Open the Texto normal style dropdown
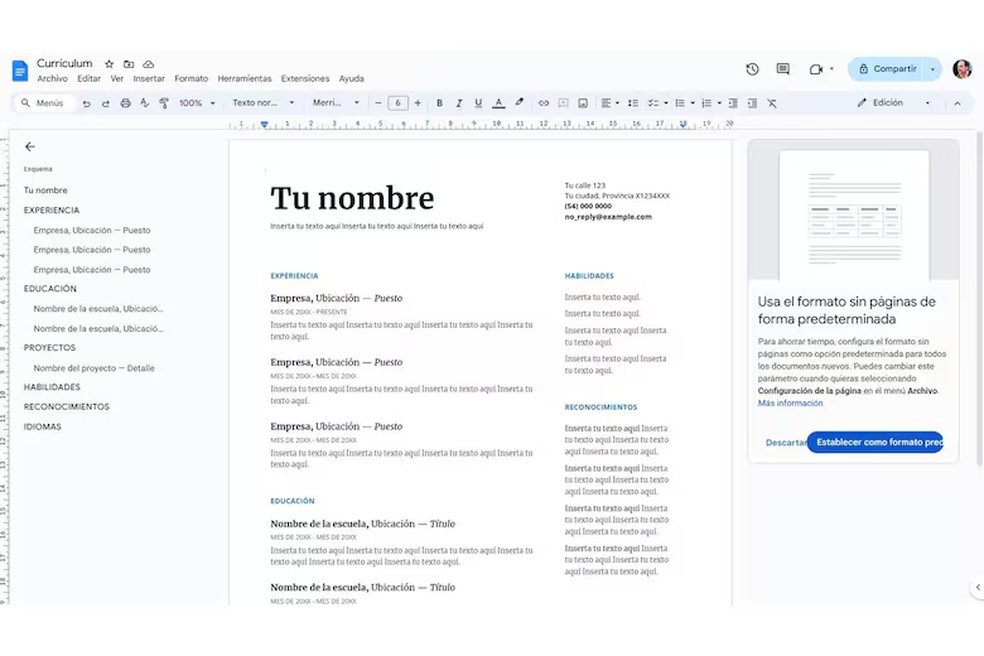984x656 pixels. click(263, 103)
